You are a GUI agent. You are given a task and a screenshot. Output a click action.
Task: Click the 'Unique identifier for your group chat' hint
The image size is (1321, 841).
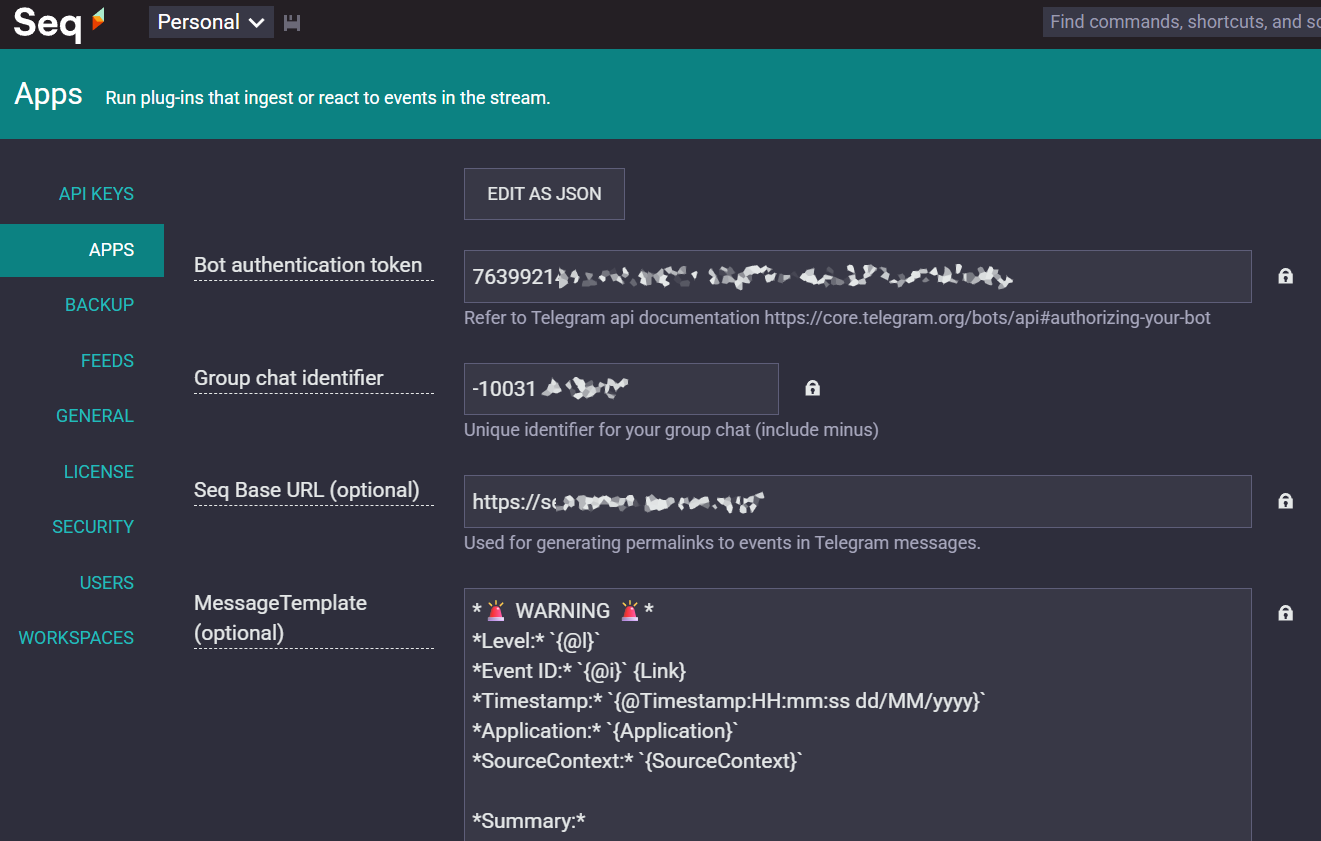(x=671, y=430)
